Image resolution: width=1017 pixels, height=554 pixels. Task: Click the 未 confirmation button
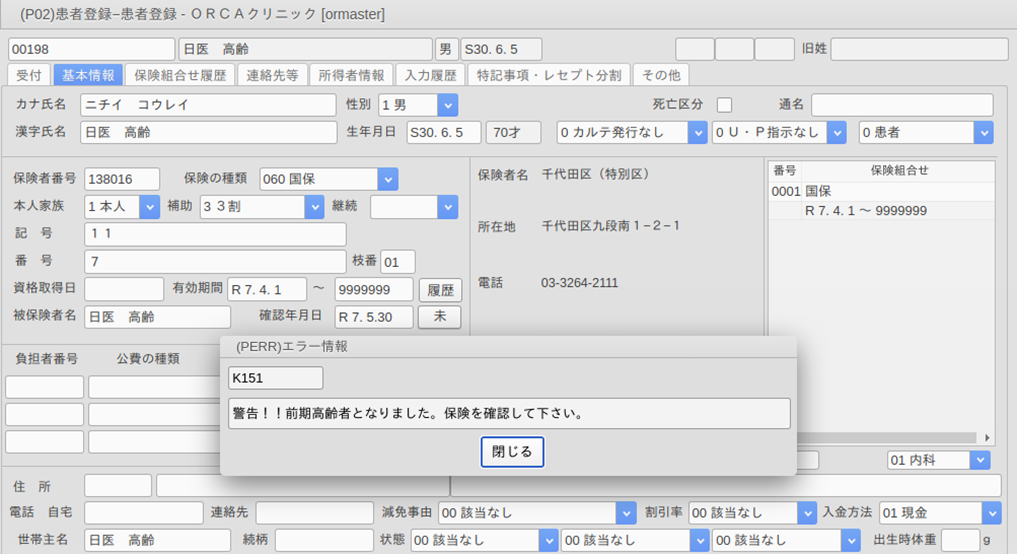click(x=439, y=317)
